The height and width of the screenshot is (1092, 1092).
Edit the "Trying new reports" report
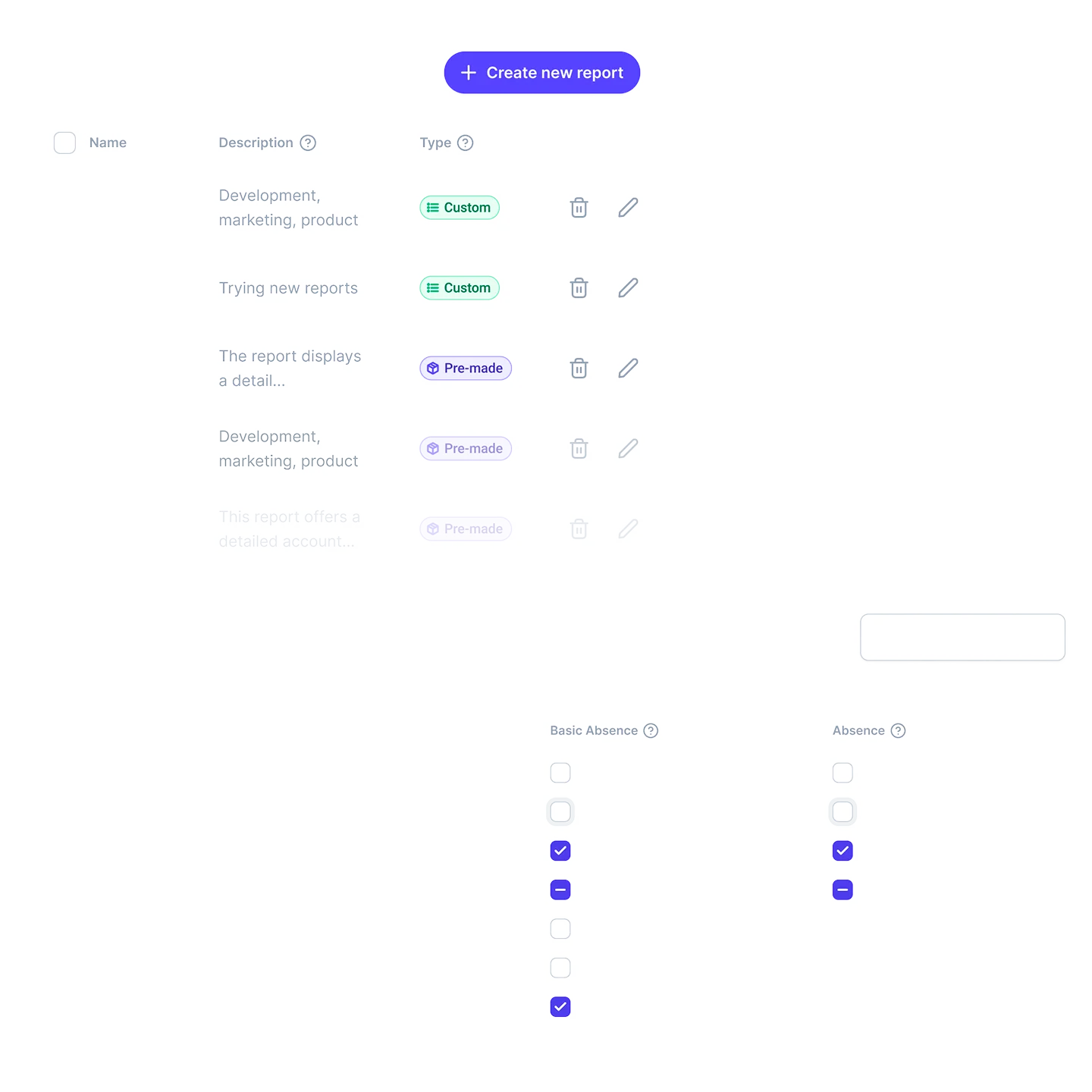pyautogui.click(x=628, y=287)
